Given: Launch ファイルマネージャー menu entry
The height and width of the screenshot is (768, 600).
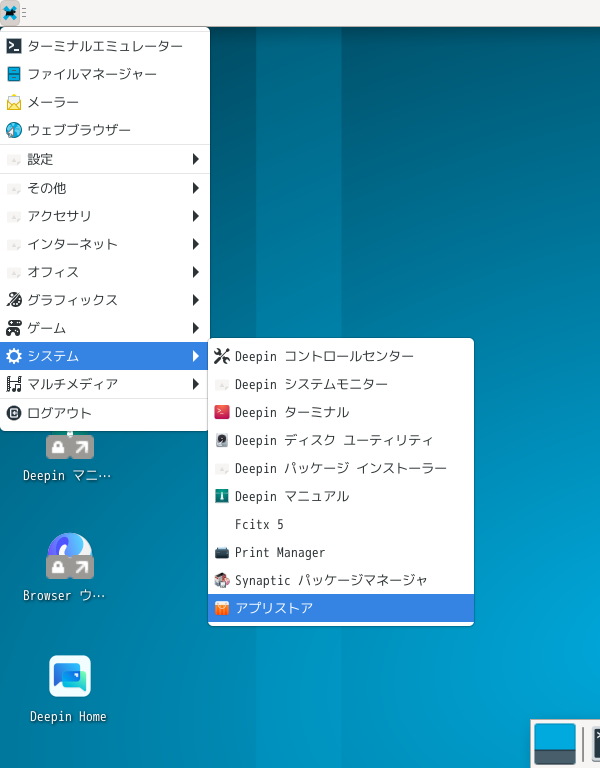Looking at the screenshot, I should (105, 74).
